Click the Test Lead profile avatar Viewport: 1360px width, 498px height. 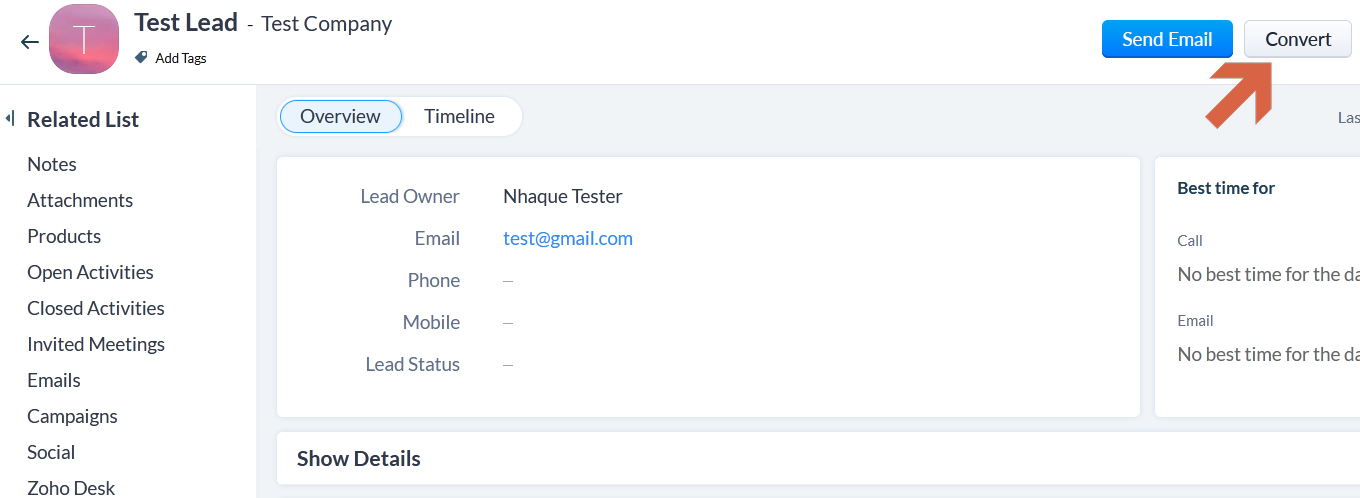coord(84,39)
